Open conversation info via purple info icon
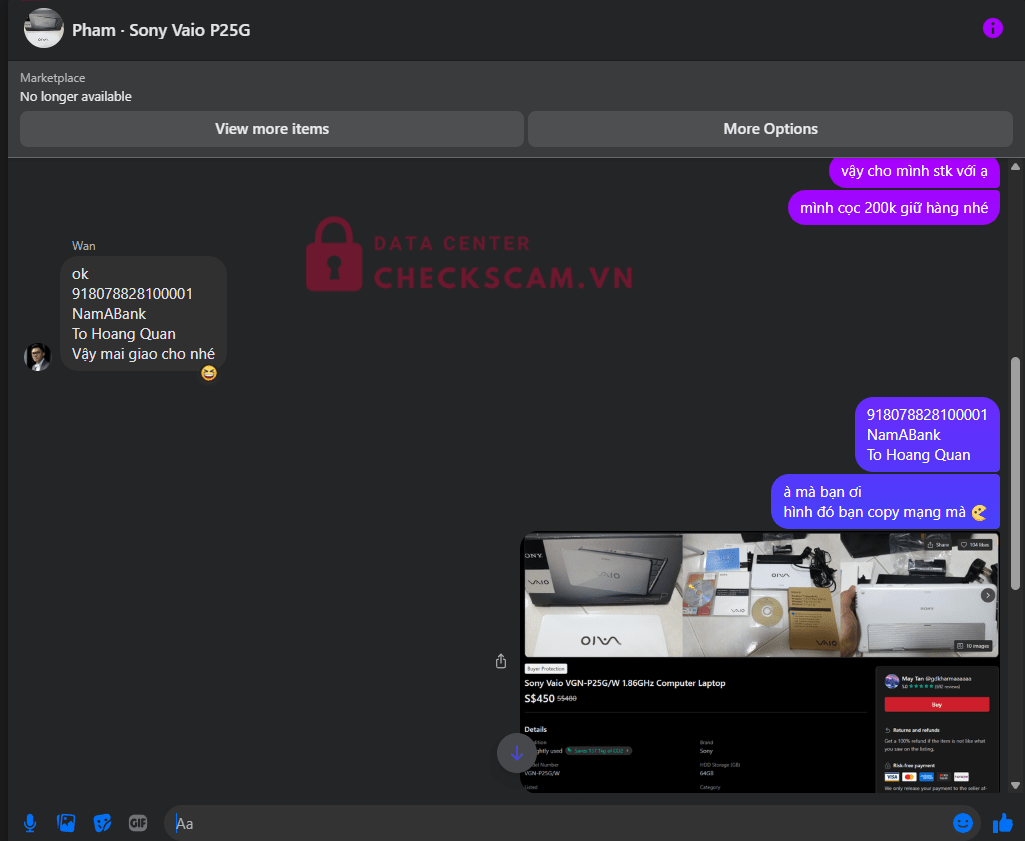This screenshot has height=841, width=1025. pyautogui.click(x=992, y=28)
